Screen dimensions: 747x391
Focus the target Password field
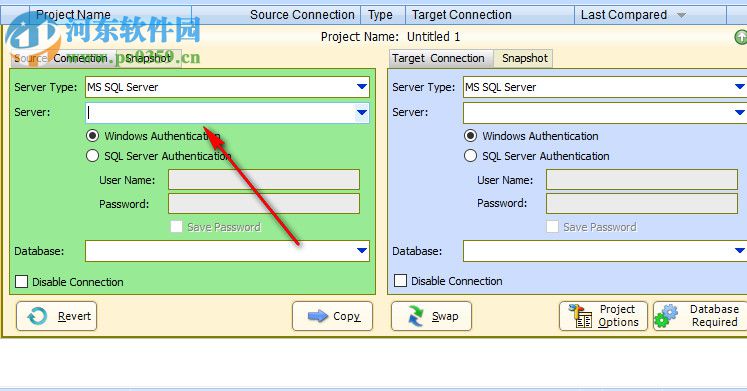(642, 203)
